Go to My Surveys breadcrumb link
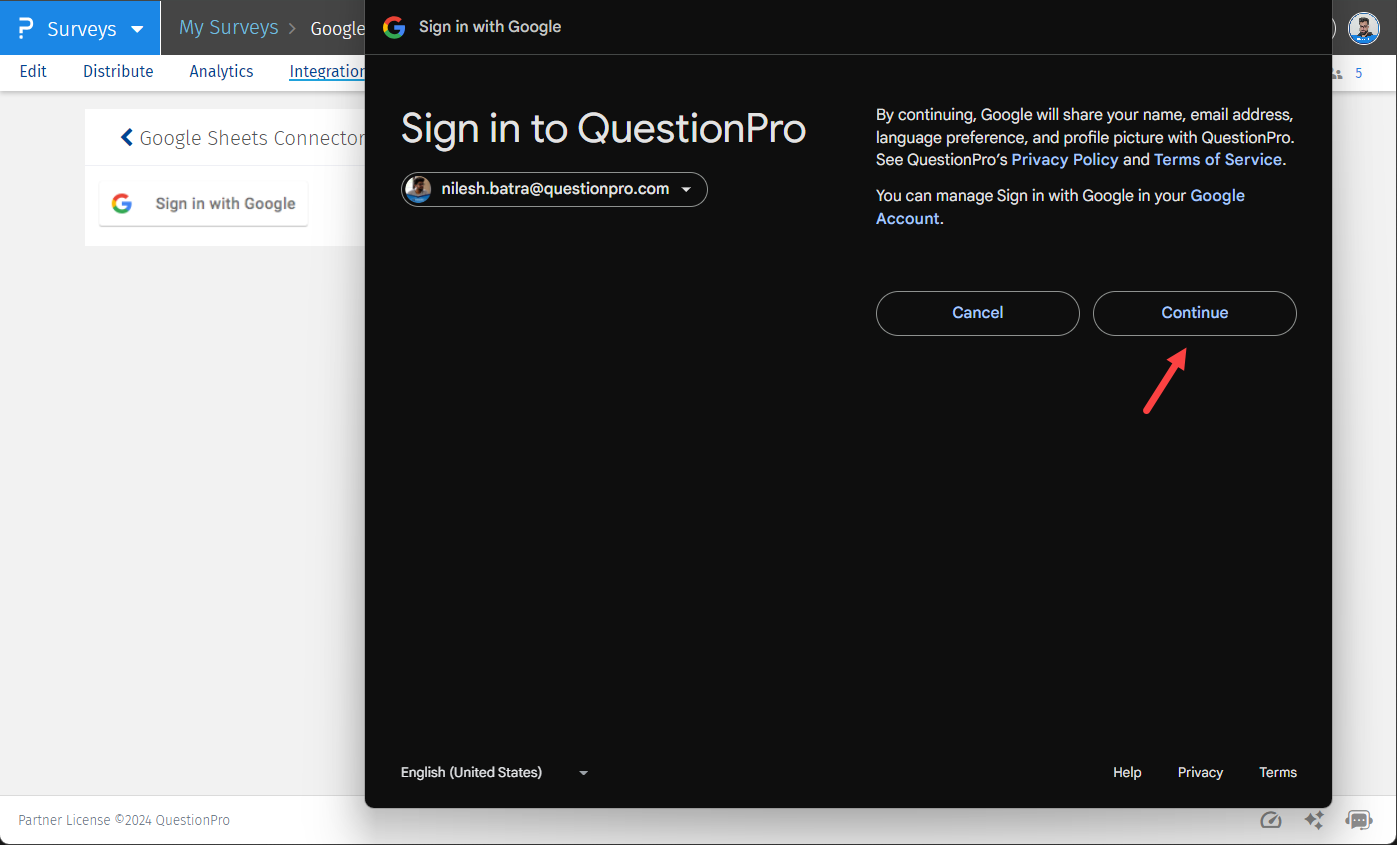Screen dimensions: 1397x845 228,28
